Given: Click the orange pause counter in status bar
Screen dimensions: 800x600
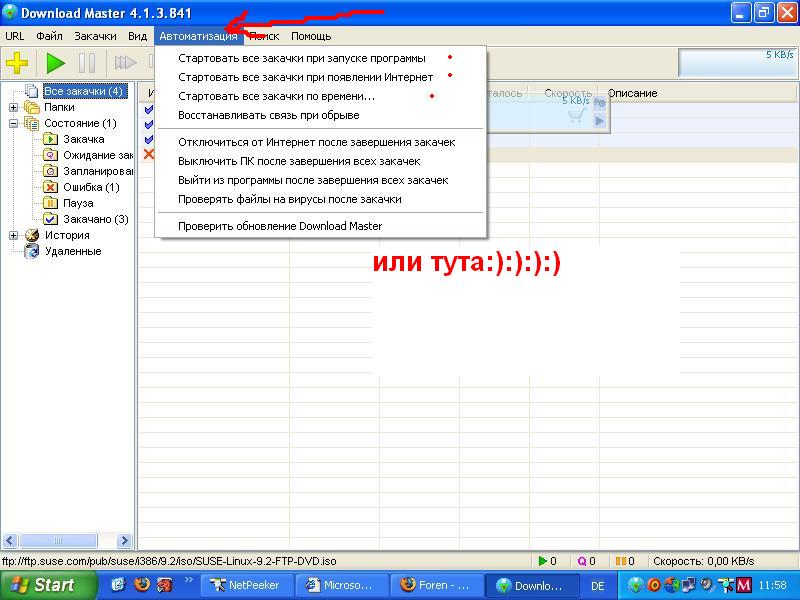Looking at the screenshot, I should coord(625,561).
